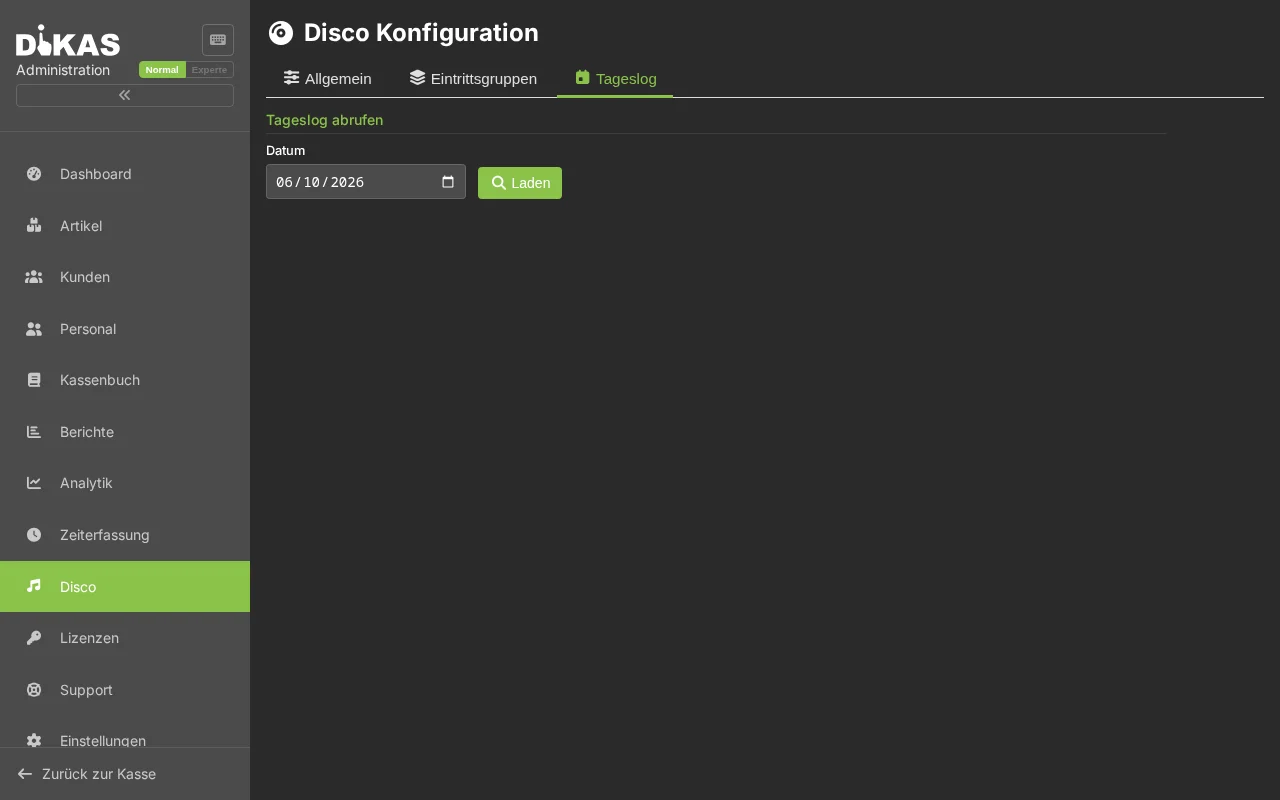Click the Administration label

click(x=63, y=70)
